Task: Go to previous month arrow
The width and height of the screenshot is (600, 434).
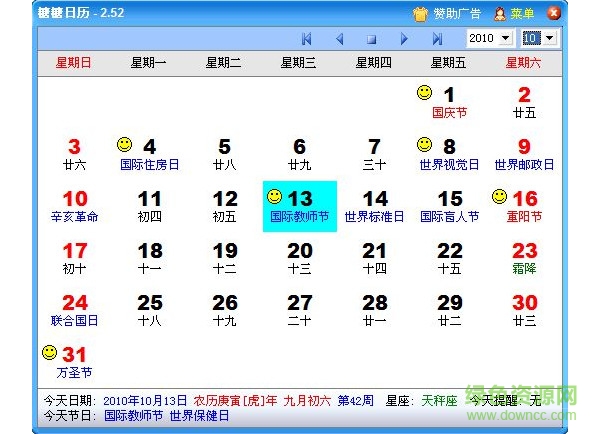Action: (x=339, y=38)
